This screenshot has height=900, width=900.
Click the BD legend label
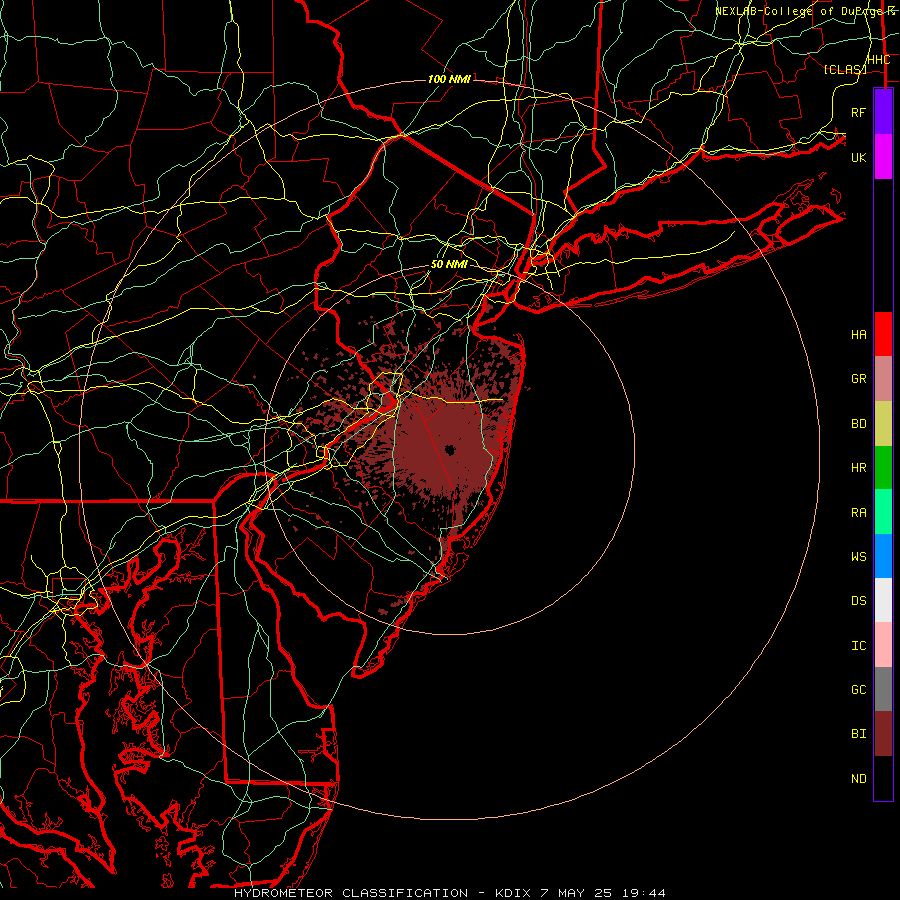(859, 424)
